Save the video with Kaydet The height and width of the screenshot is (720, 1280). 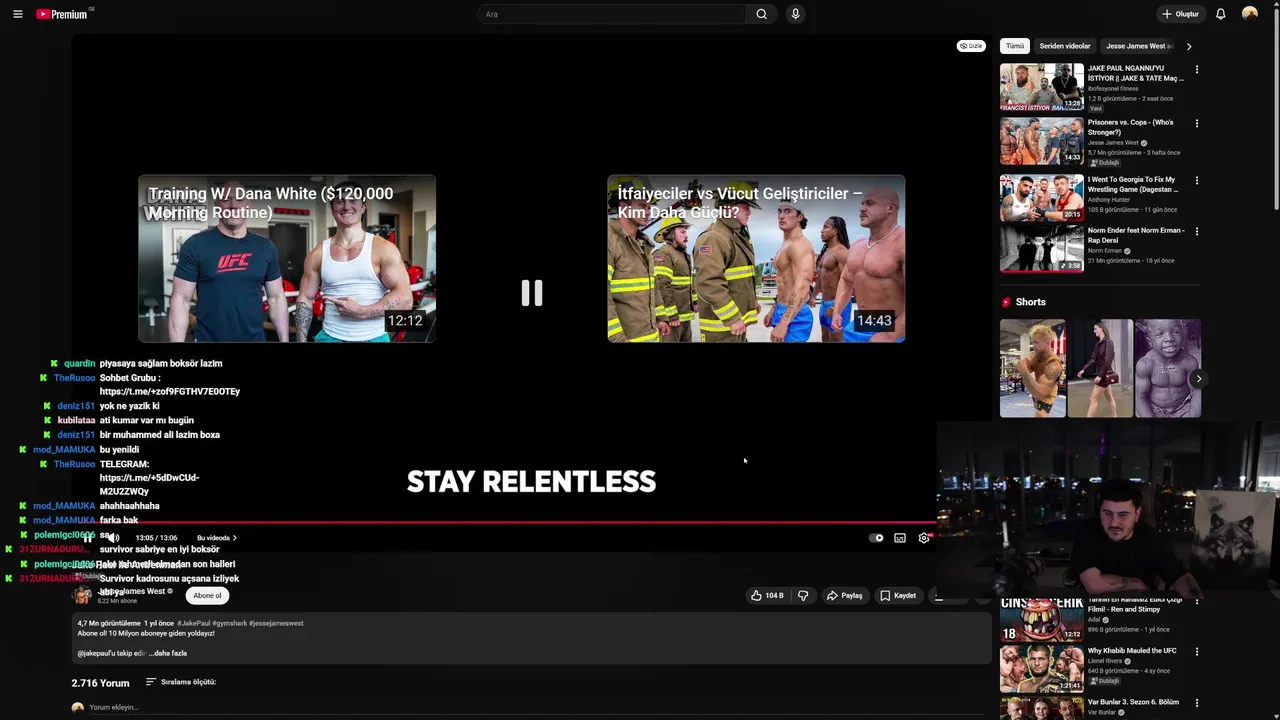(898, 595)
